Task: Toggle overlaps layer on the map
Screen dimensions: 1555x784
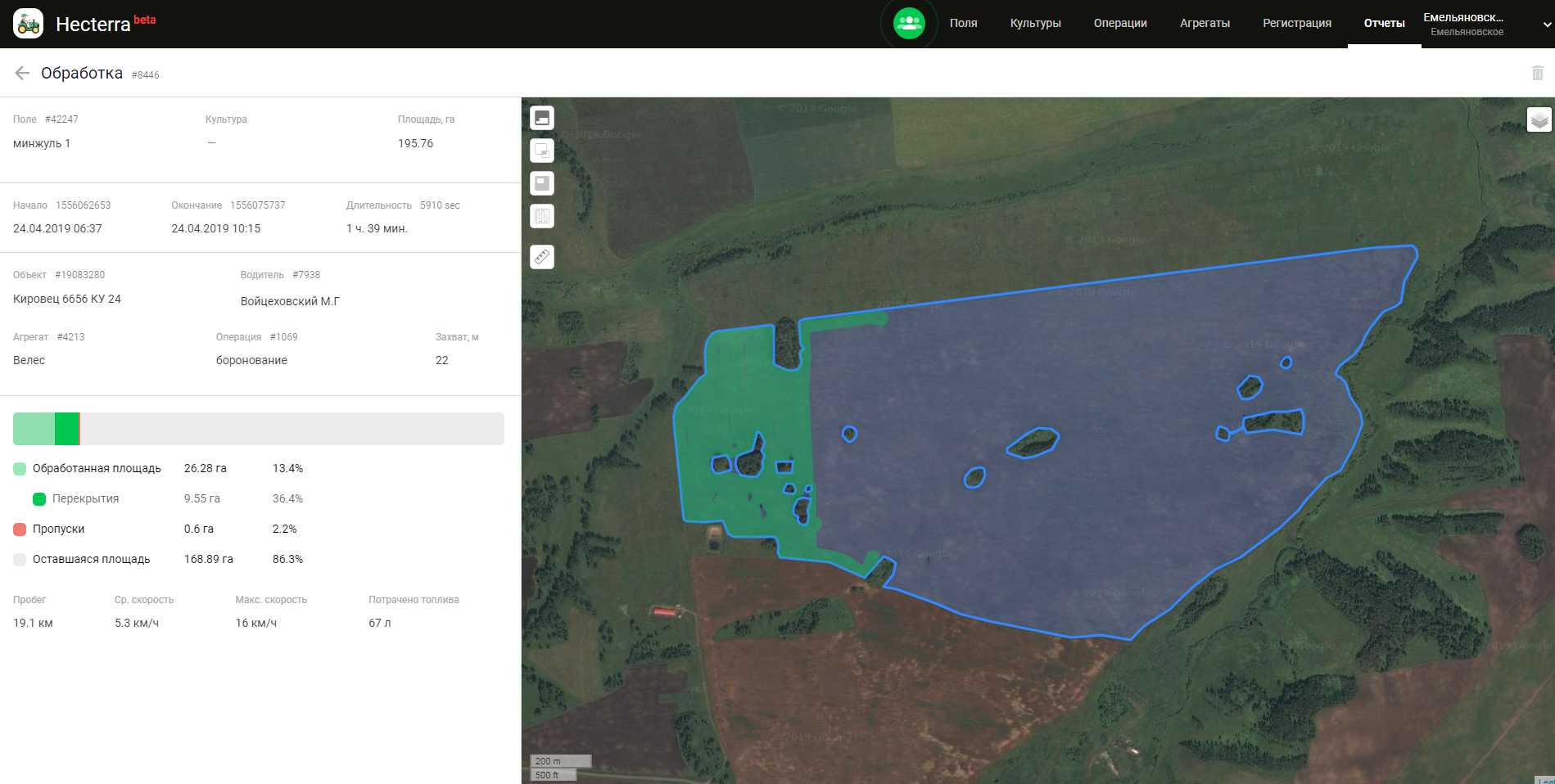Action: click(542, 151)
